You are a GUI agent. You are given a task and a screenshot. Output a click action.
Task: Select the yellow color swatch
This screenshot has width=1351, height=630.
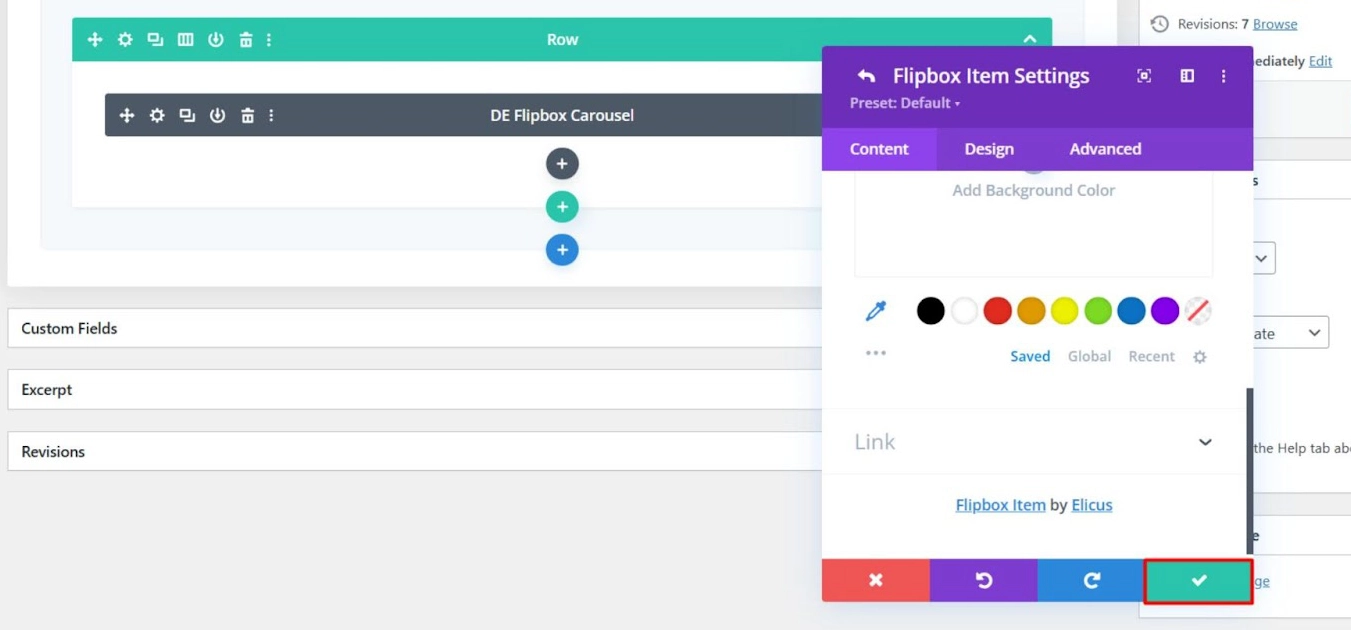1064,311
